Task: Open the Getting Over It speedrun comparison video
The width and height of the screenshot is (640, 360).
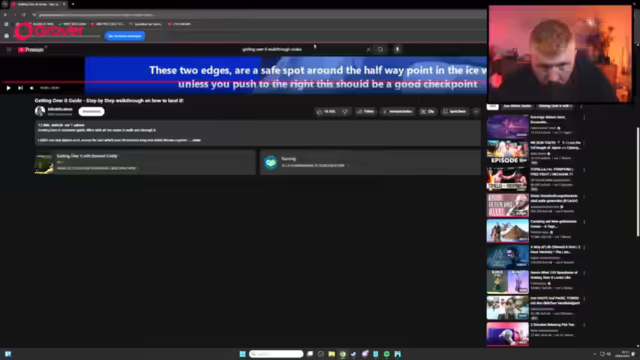Action: tap(508, 282)
